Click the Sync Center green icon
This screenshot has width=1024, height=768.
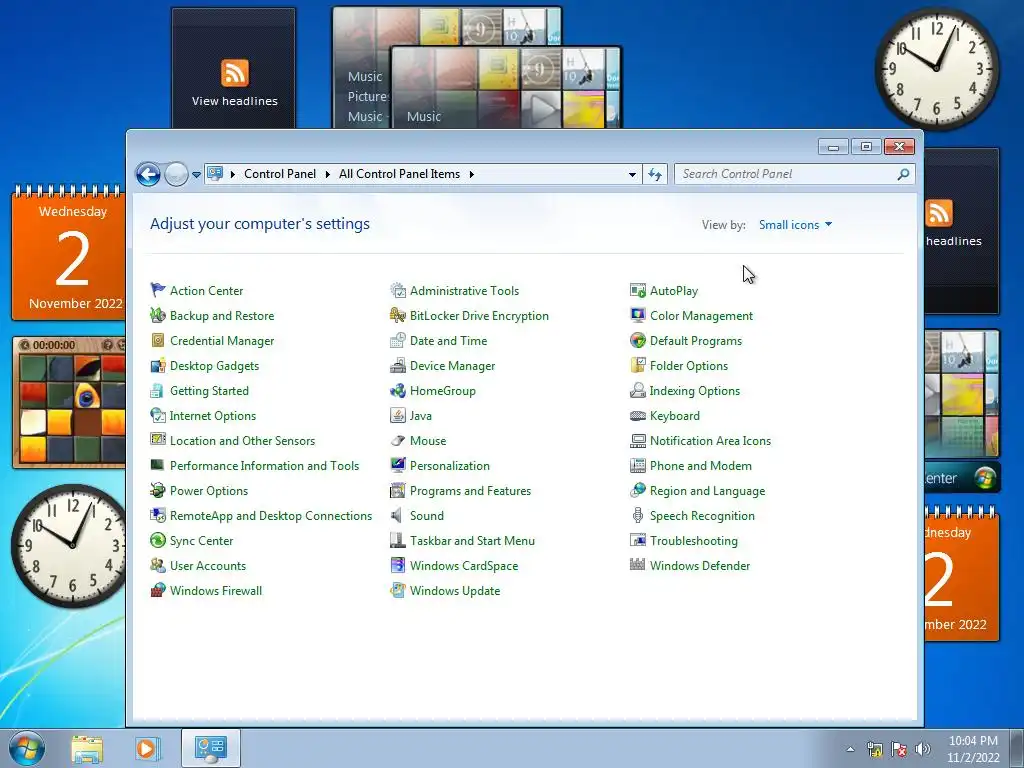pos(158,540)
